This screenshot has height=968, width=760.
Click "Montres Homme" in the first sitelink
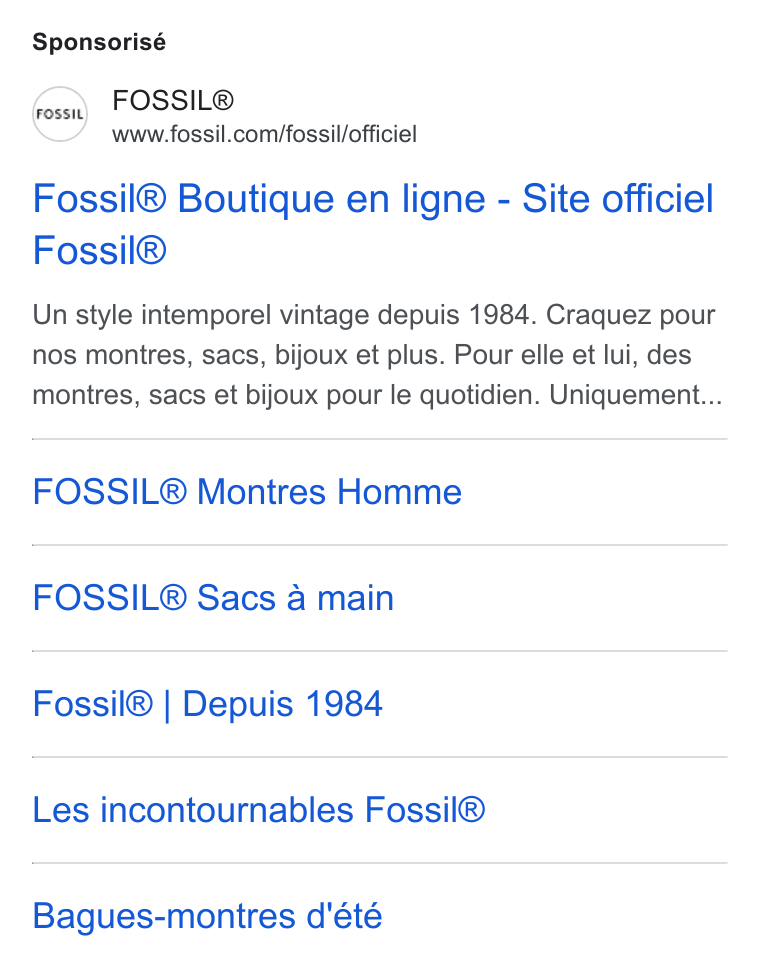coord(329,492)
